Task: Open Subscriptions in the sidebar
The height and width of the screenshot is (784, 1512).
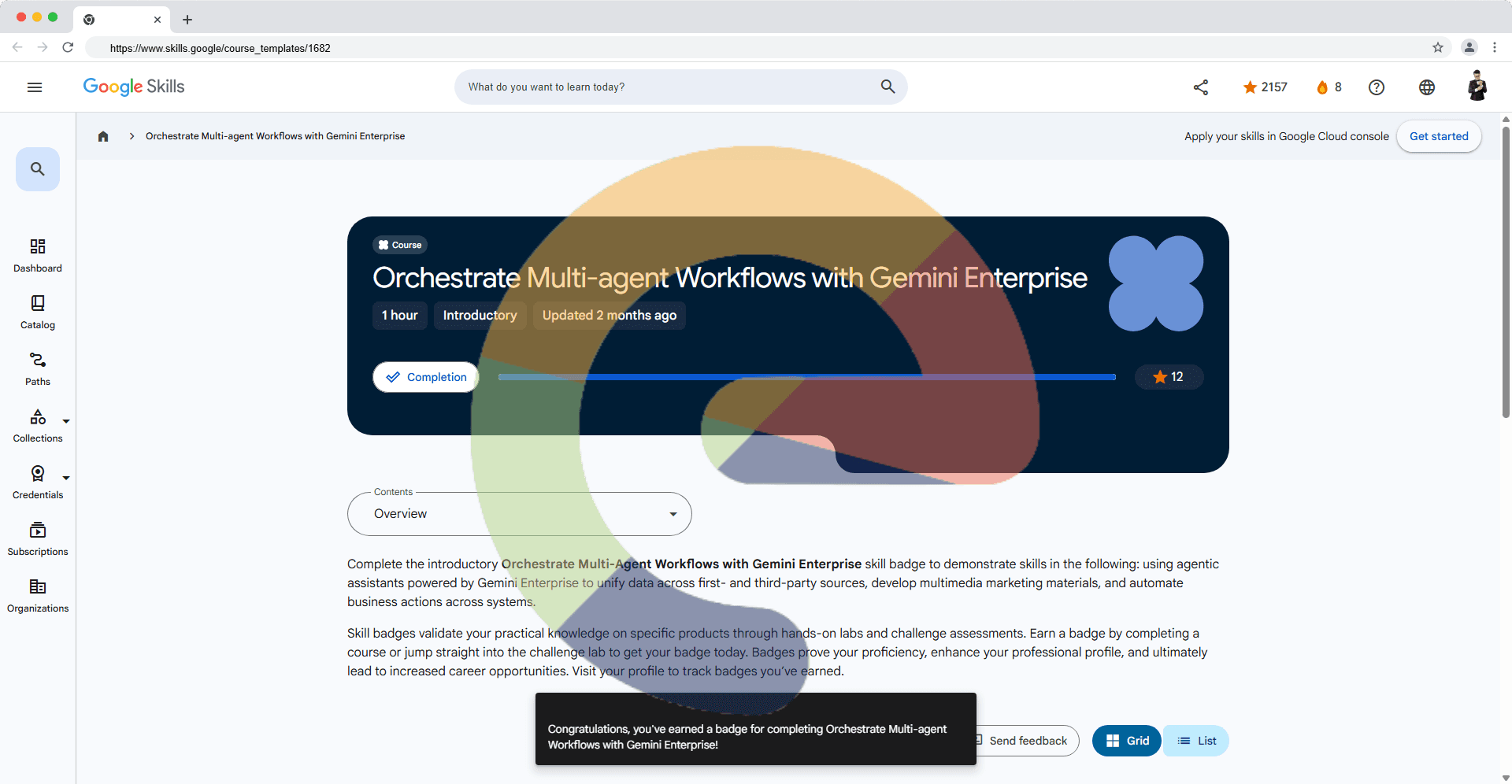Action: [x=38, y=539]
